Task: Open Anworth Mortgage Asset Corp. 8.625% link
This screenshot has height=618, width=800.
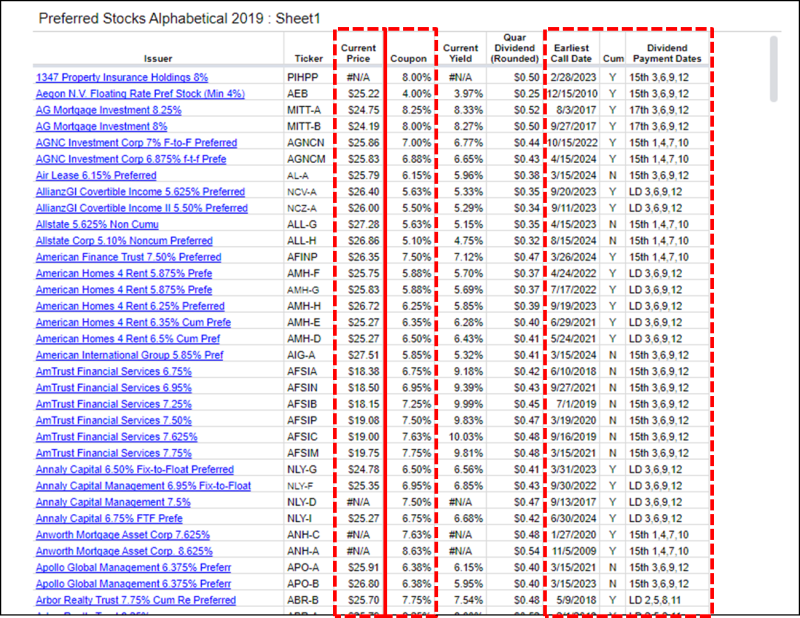Action: point(124,551)
